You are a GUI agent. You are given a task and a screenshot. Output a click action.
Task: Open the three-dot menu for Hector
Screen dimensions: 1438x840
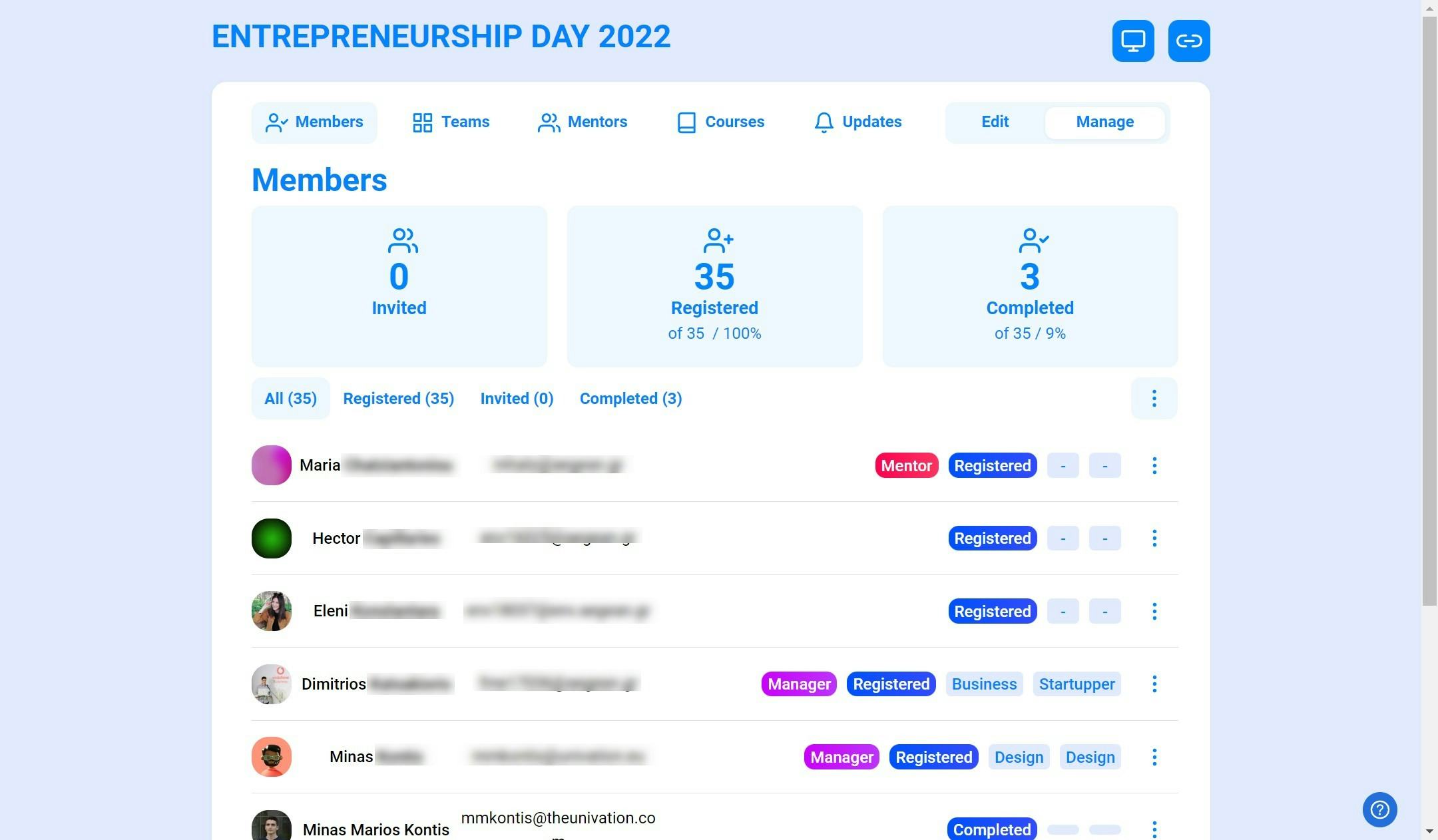click(1154, 538)
